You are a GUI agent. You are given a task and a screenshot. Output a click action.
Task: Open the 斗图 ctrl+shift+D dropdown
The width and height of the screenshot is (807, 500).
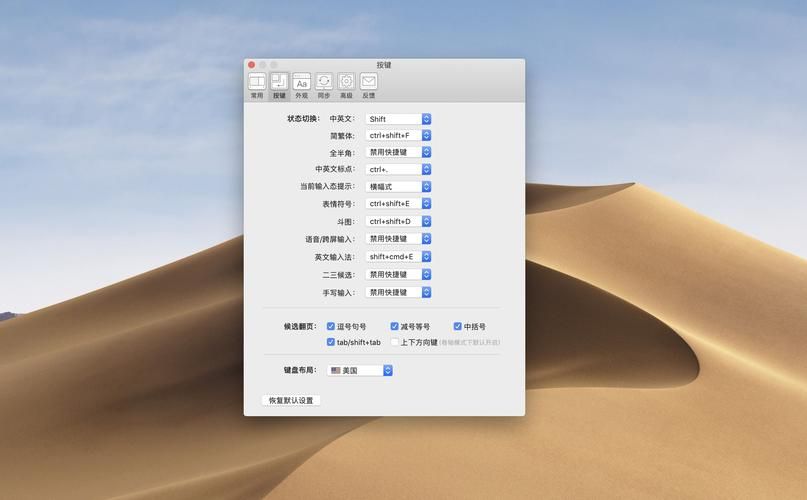[x=398, y=221]
